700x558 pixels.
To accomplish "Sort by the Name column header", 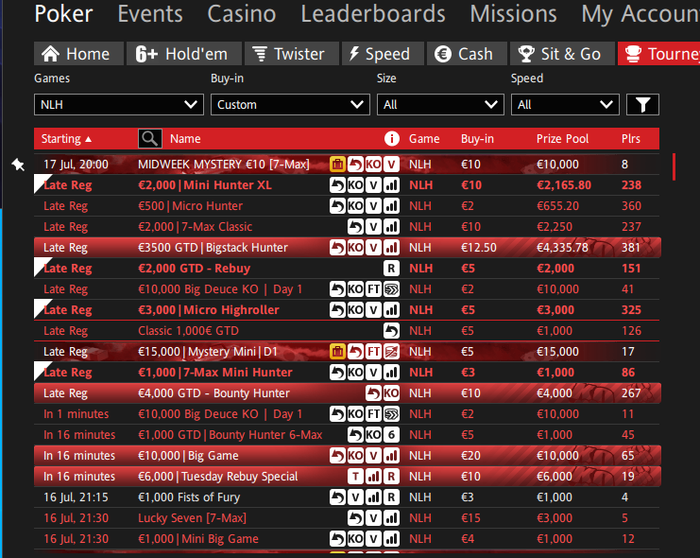I will click(185, 139).
